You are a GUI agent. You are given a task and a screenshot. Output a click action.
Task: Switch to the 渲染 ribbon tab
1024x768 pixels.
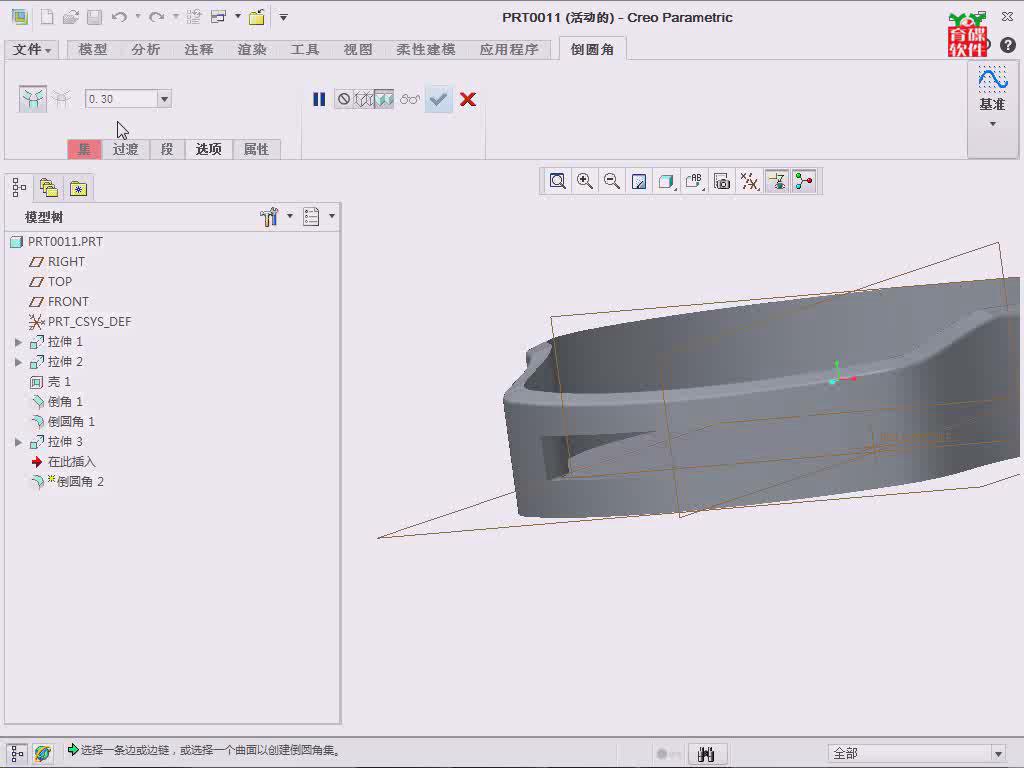pyautogui.click(x=251, y=50)
